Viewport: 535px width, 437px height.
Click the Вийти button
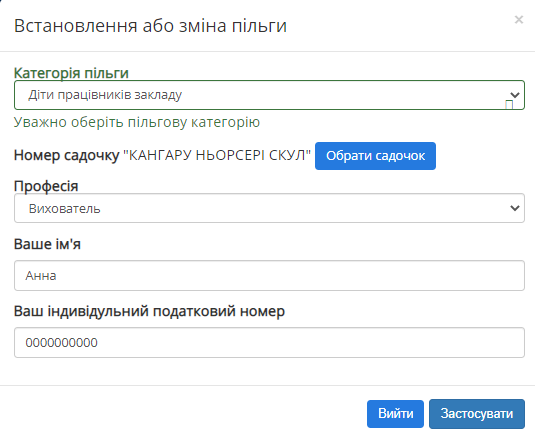tap(395, 414)
